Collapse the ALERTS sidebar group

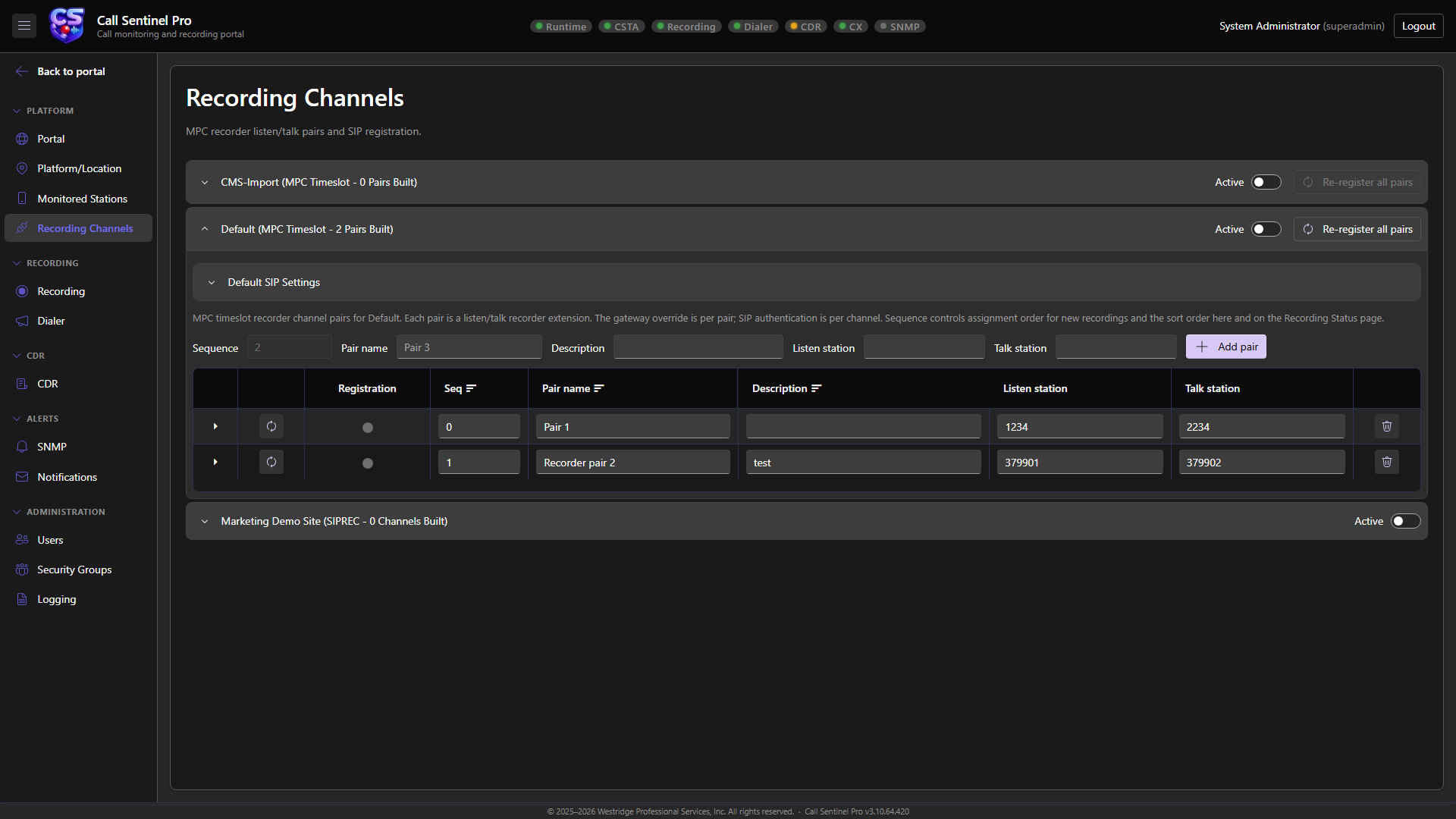click(x=17, y=419)
